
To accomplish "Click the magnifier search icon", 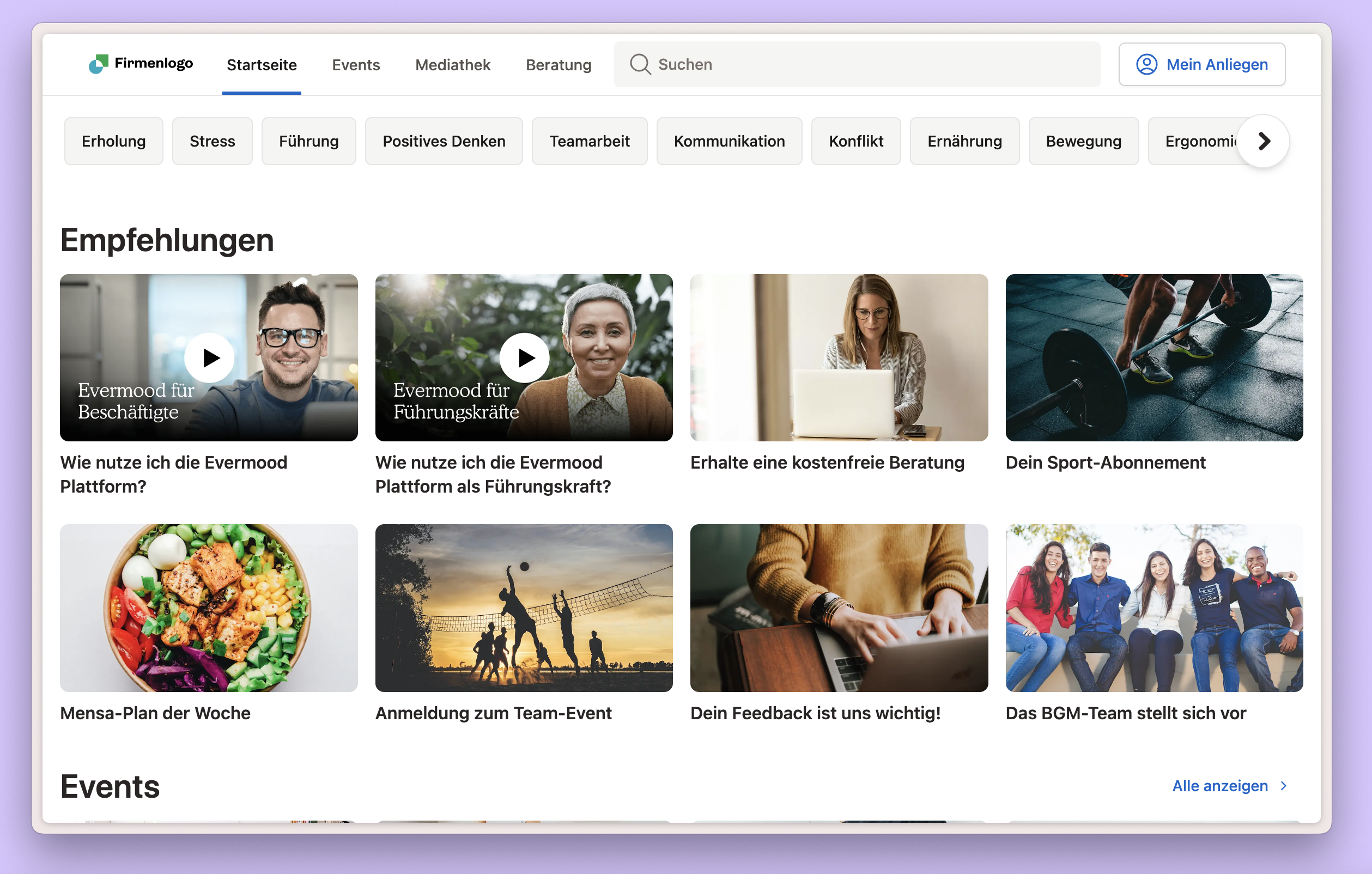I will (x=640, y=64).
